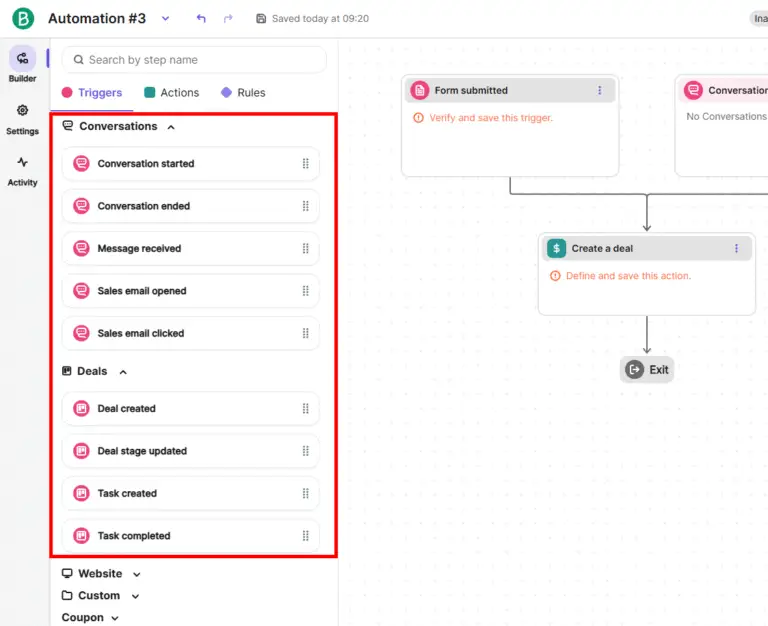Expand the Custom section
Screen dimensions: 768x626
click(135, 596)
